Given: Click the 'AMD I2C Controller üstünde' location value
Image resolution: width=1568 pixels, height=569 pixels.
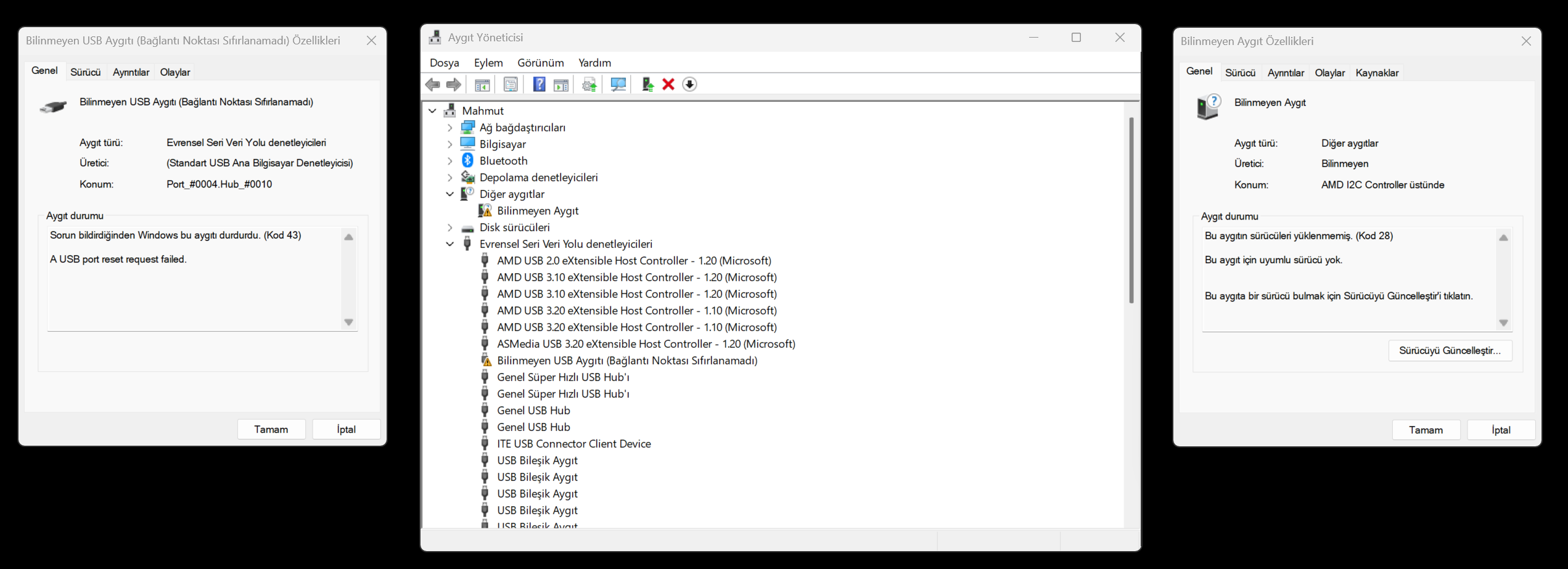Looking at the screenshot, I should point(1383,185).
